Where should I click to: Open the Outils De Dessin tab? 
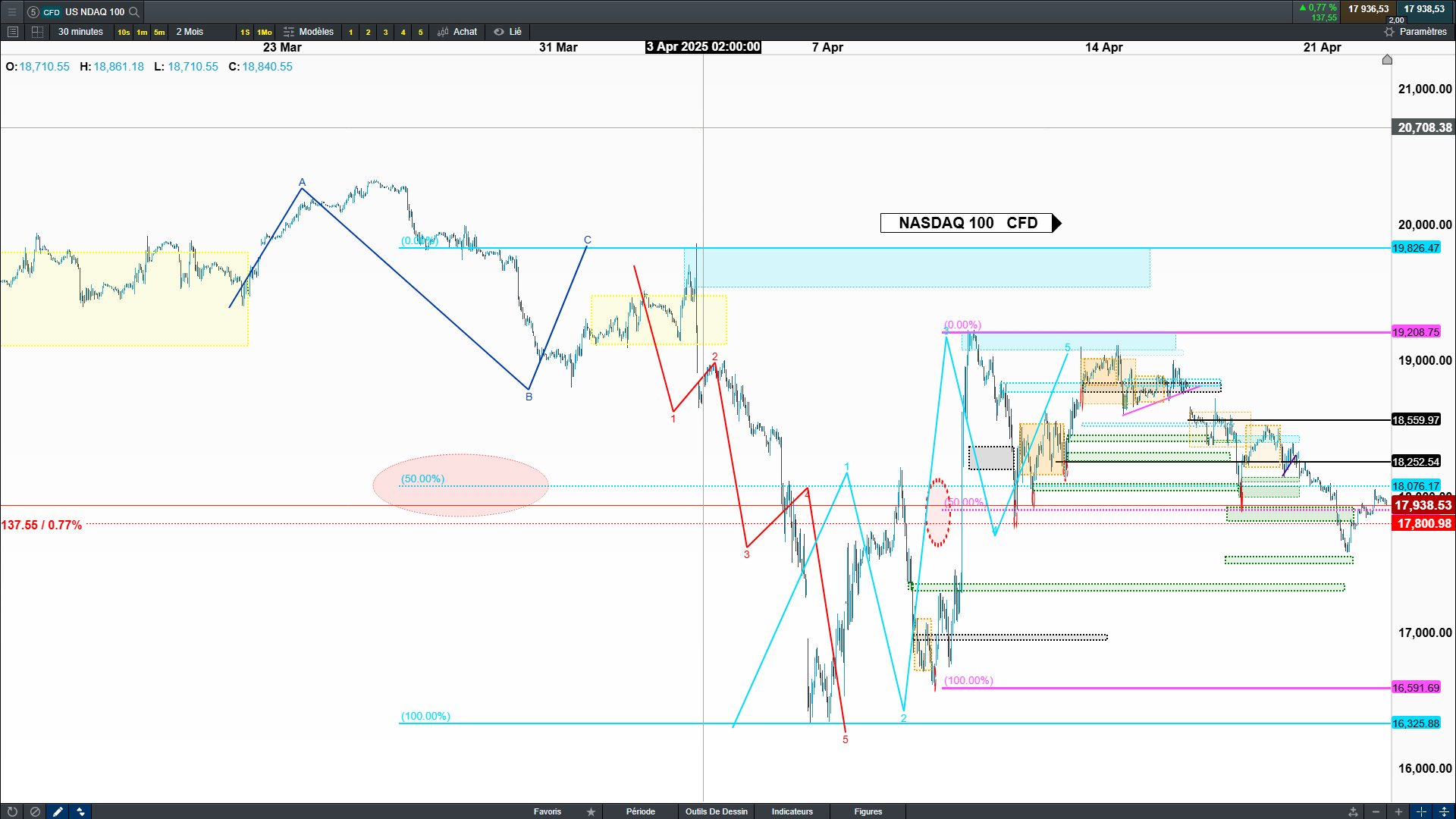click(716, 811)
